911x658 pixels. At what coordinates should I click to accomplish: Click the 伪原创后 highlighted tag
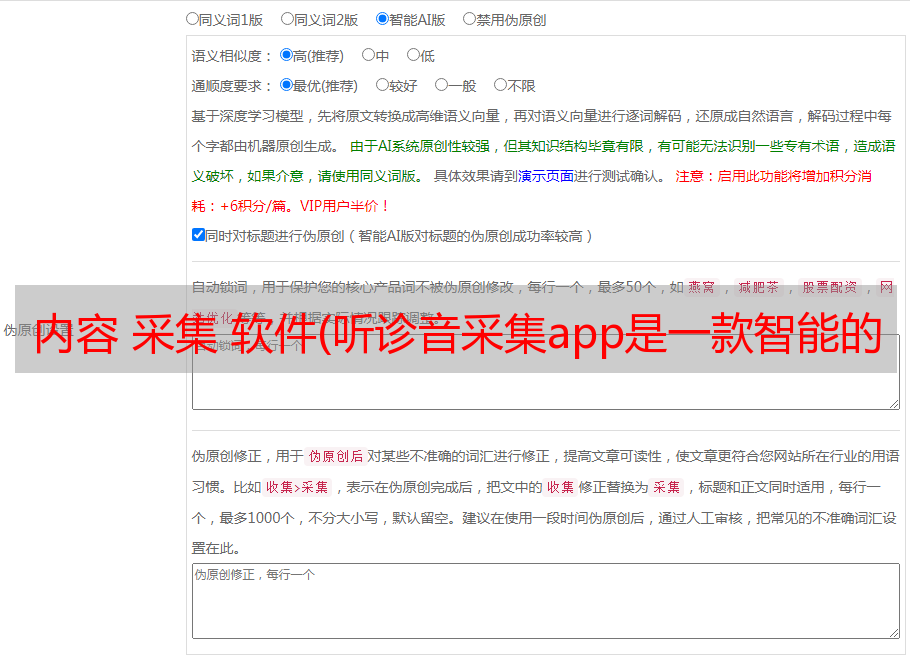click(336, 456)
